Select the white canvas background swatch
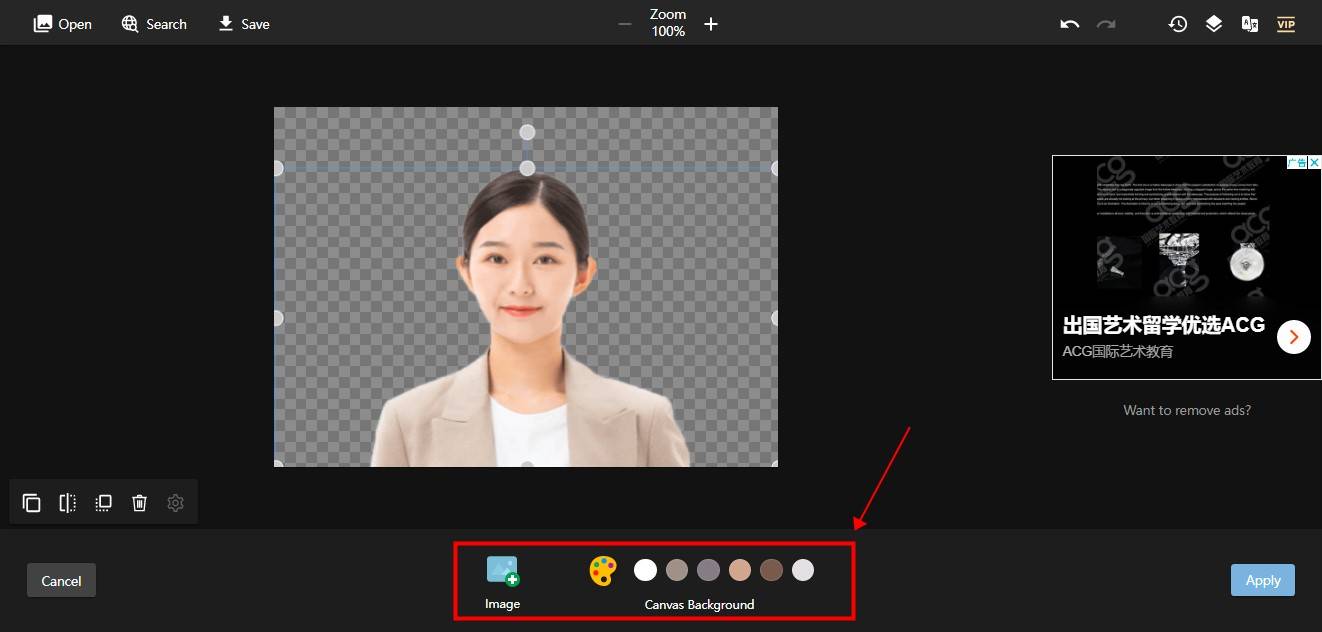 [645, 569]
